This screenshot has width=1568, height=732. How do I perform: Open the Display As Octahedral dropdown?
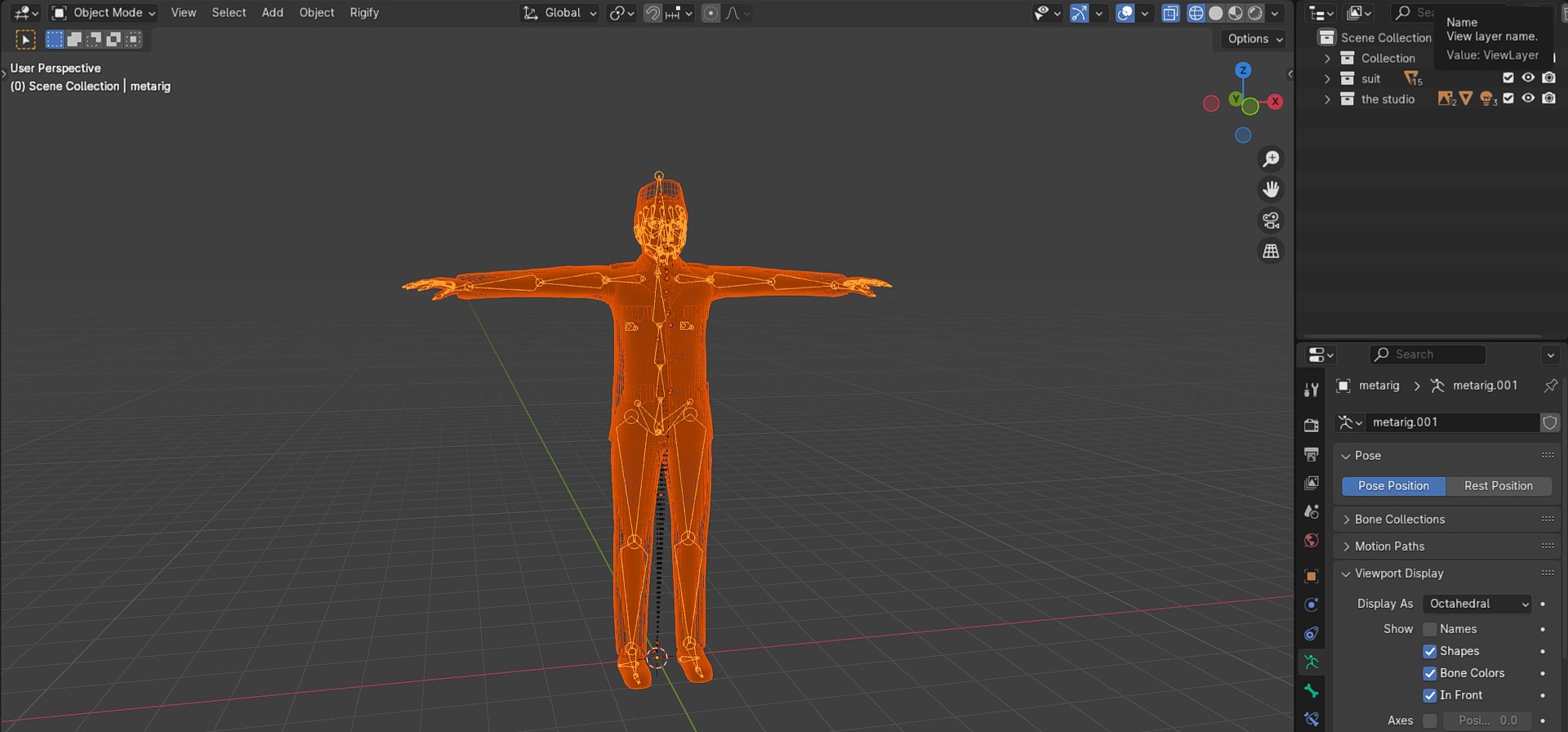[x=1477, y=603]
